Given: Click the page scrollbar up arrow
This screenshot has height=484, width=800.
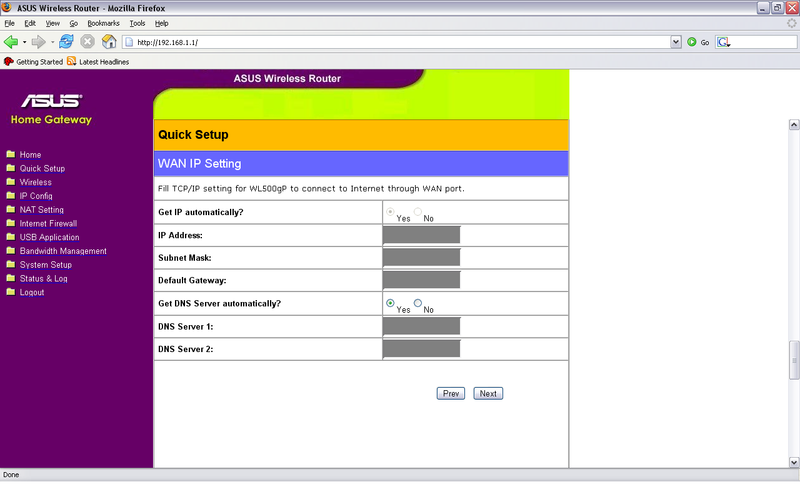Looking at the screenshot, I should [x=794, y=124].
